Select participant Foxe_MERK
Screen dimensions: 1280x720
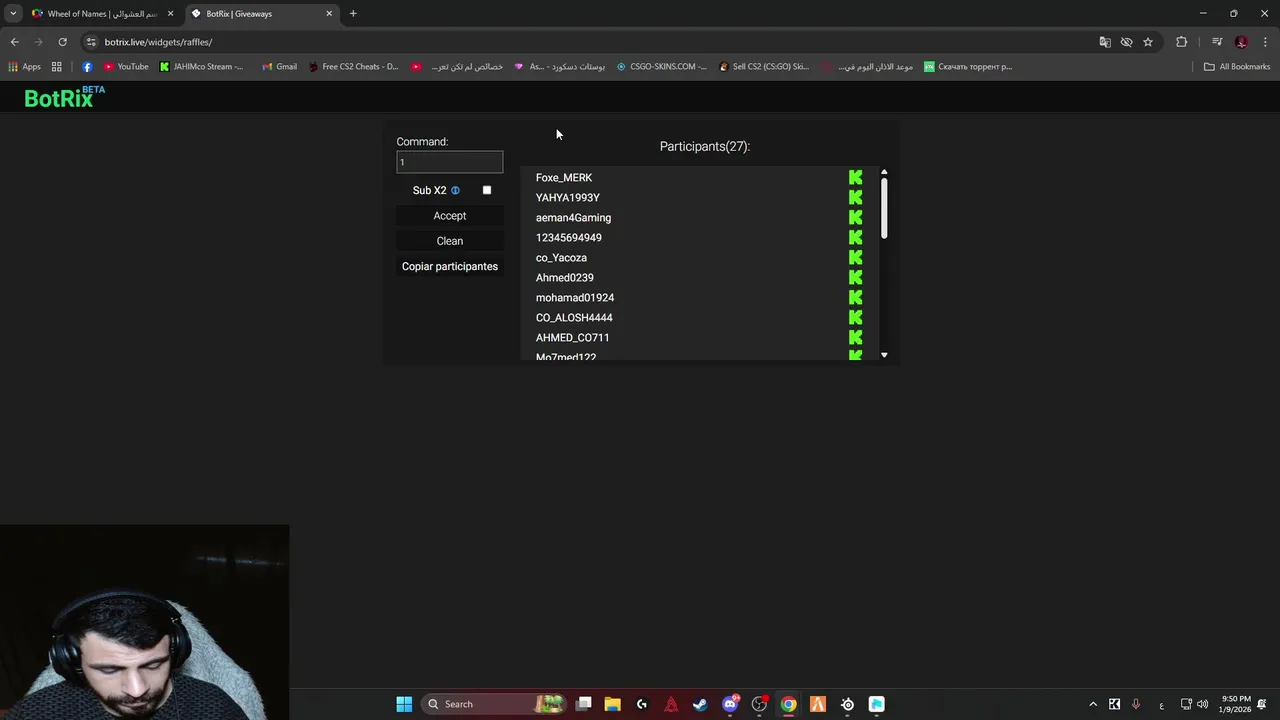pos(564,178)
